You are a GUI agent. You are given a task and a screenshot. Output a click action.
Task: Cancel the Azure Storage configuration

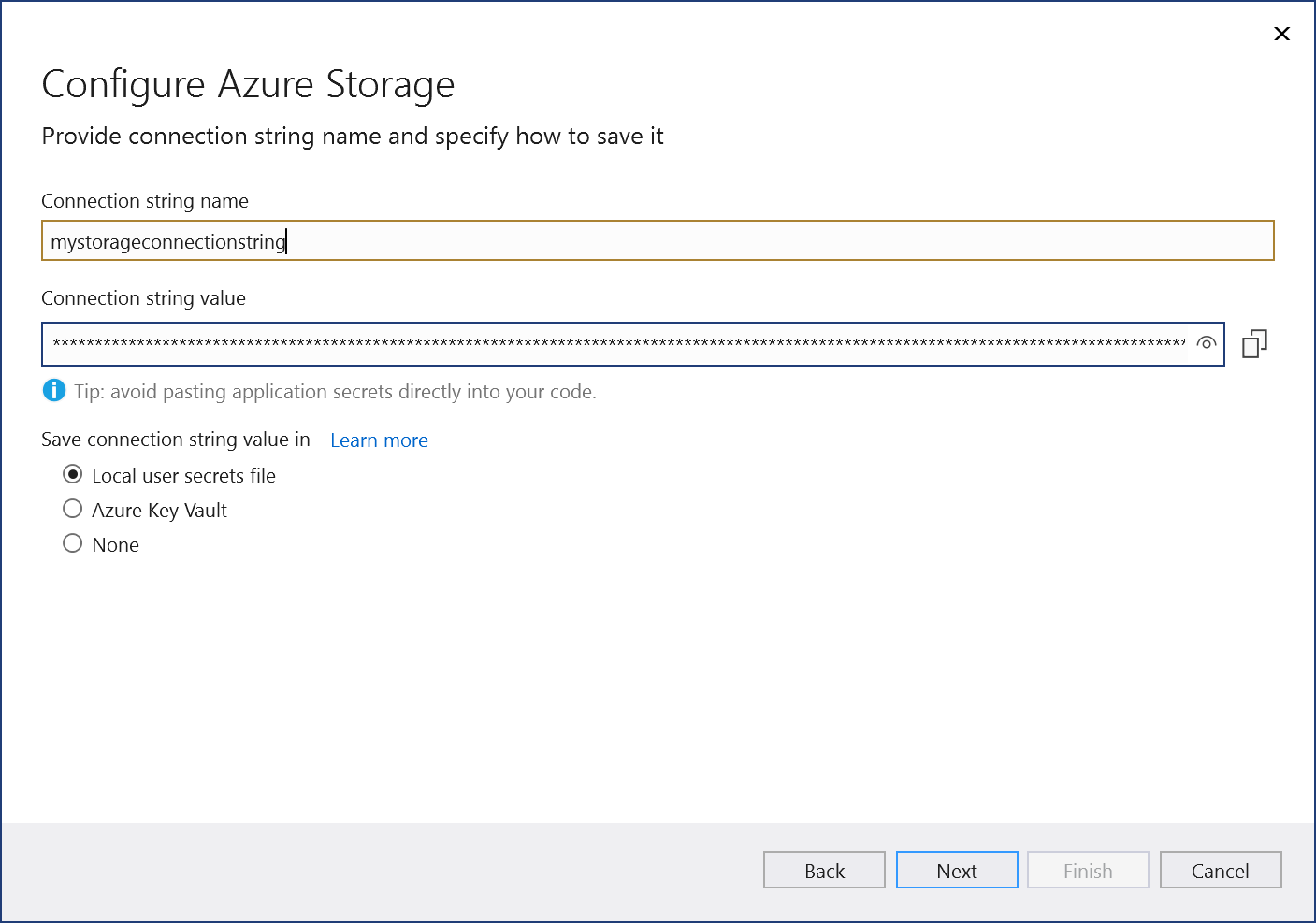[x=1220, y=870]
